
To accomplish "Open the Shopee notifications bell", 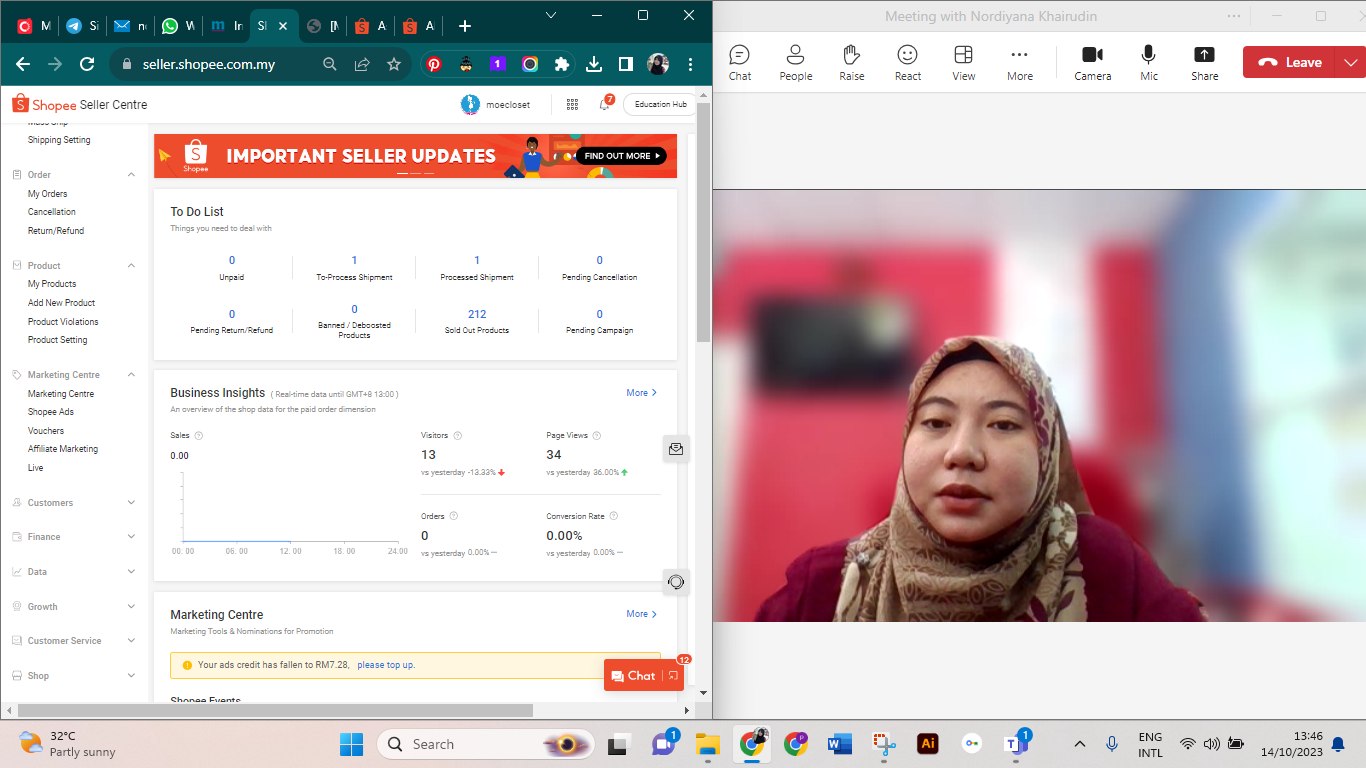I will click(x=605, y=104).
